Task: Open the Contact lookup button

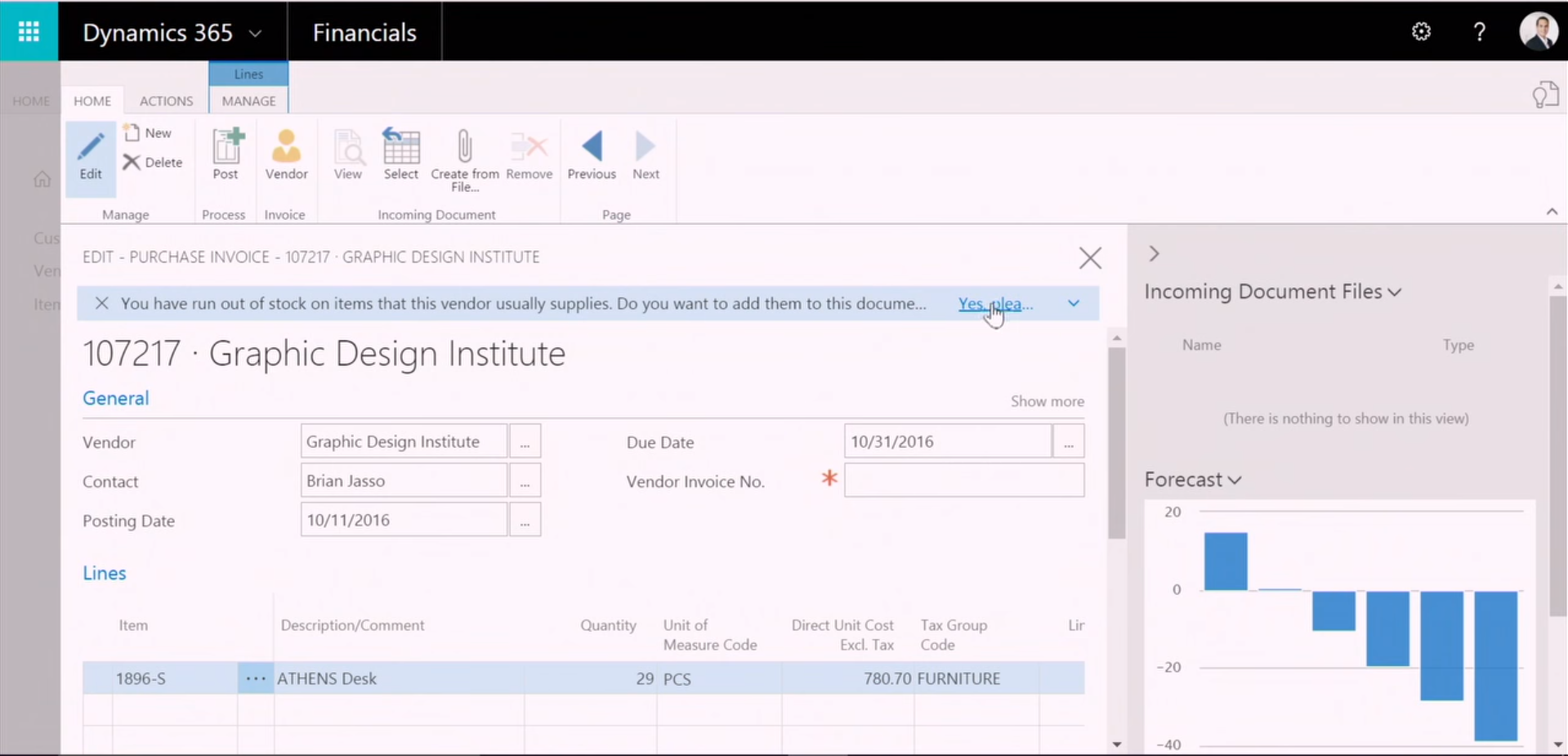Action: pos(525,481)
